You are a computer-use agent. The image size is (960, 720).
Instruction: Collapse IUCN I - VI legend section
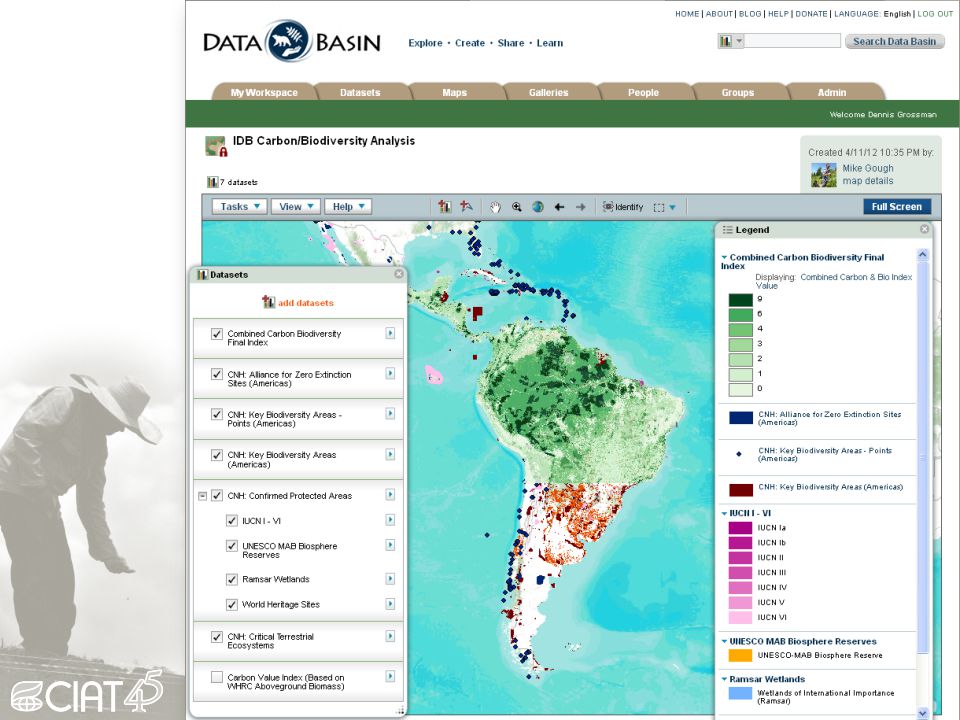coord(724,514)
